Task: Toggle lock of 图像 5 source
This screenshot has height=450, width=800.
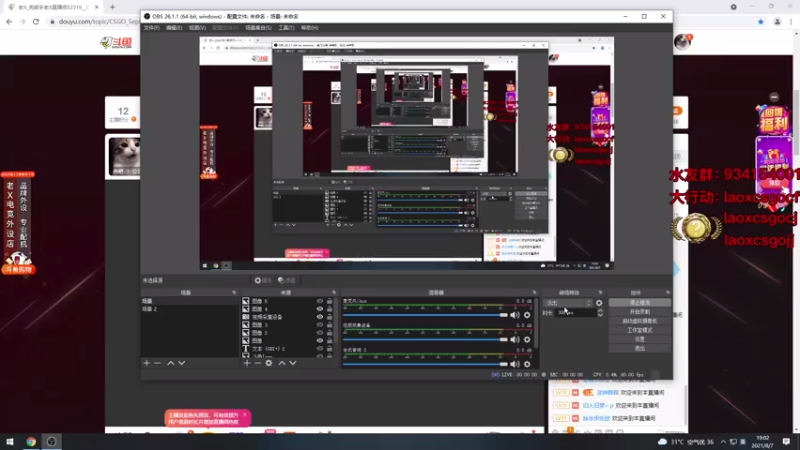Action: click(x=330, y=301)
